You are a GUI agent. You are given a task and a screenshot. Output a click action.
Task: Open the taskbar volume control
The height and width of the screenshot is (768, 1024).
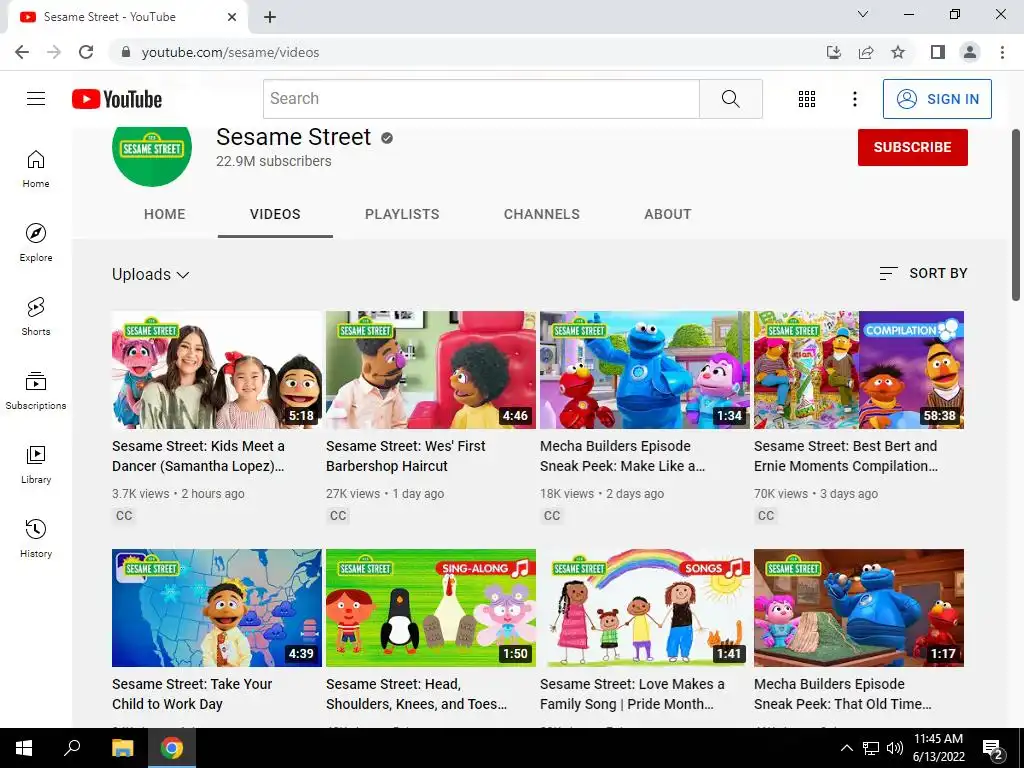tap(895, 748)
